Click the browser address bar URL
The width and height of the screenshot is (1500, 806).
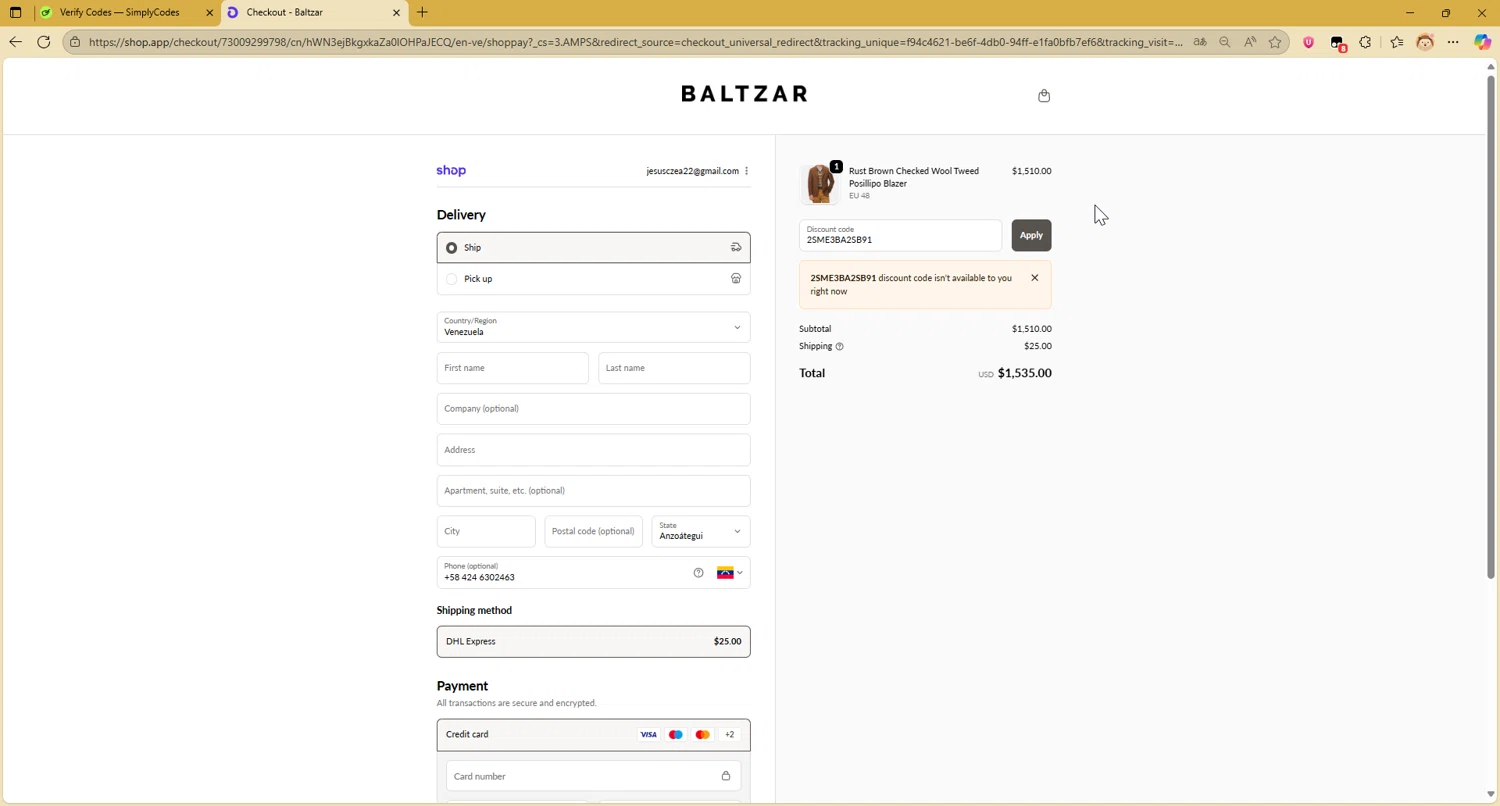(634, 42)
